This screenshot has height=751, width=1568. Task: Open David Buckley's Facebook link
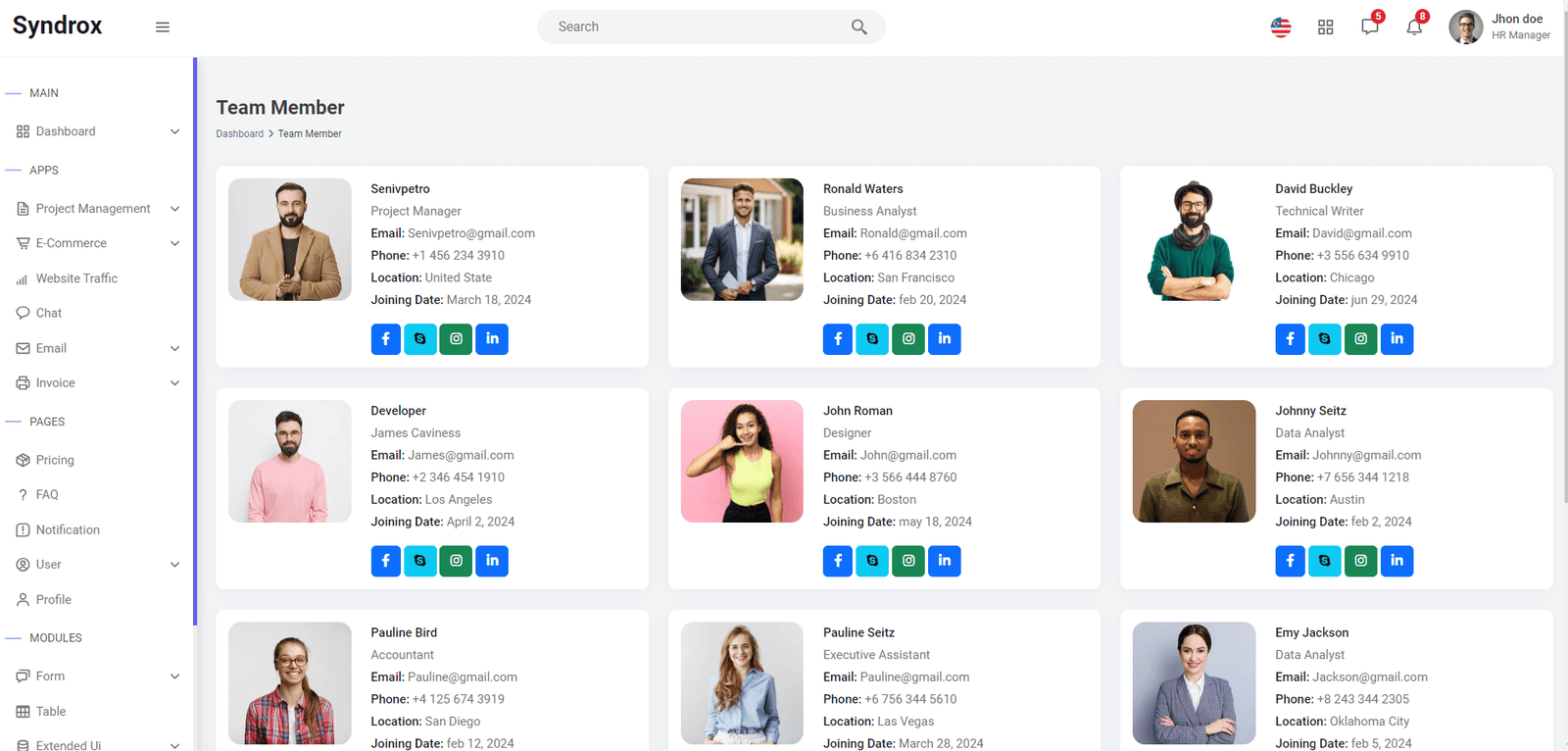1291,339
